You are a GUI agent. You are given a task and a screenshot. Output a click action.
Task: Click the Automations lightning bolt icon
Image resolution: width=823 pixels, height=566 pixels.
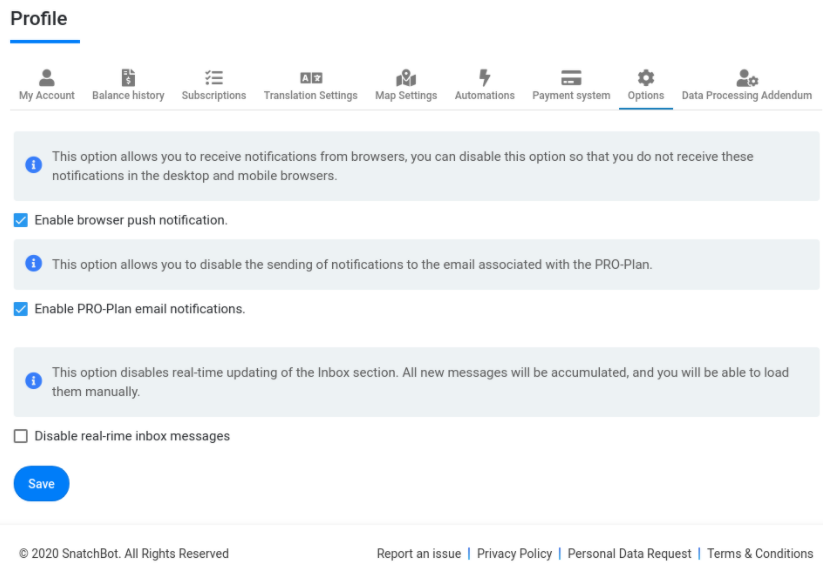click(484, 78)
